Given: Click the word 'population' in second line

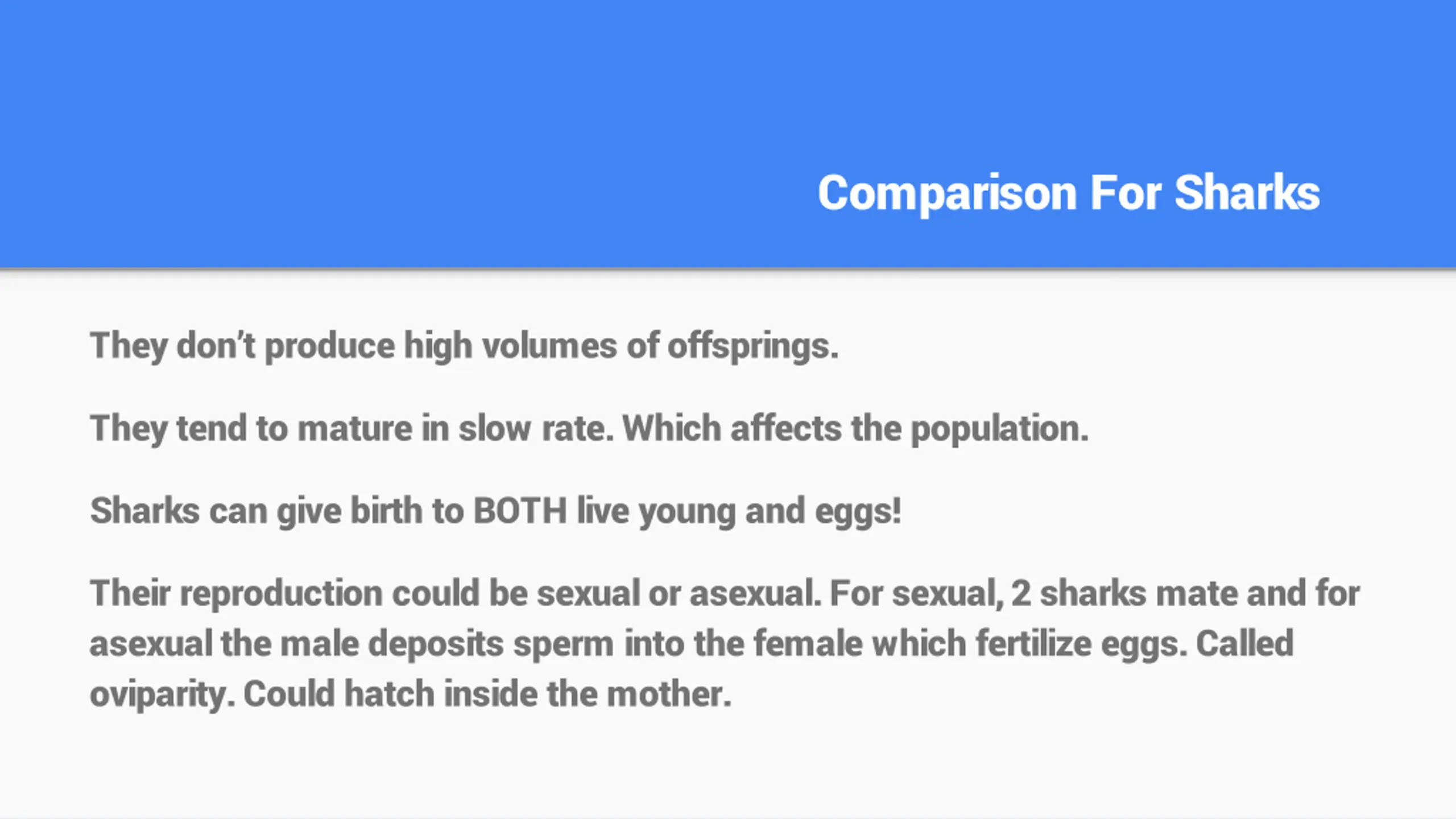Looking at the screenshot, I should [x=1000, y=428].
